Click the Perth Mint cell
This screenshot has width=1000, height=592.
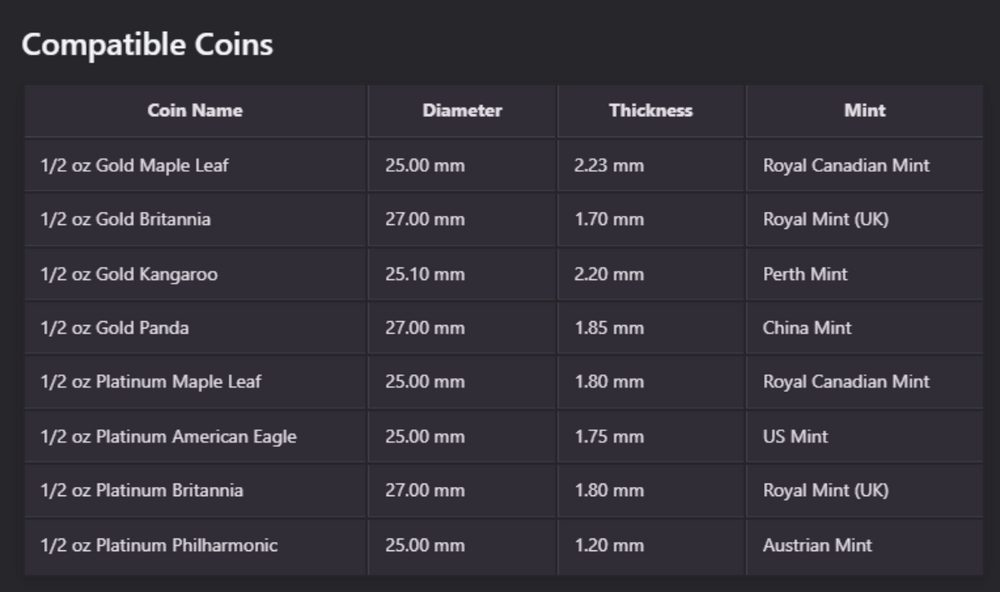click(805, 274)
